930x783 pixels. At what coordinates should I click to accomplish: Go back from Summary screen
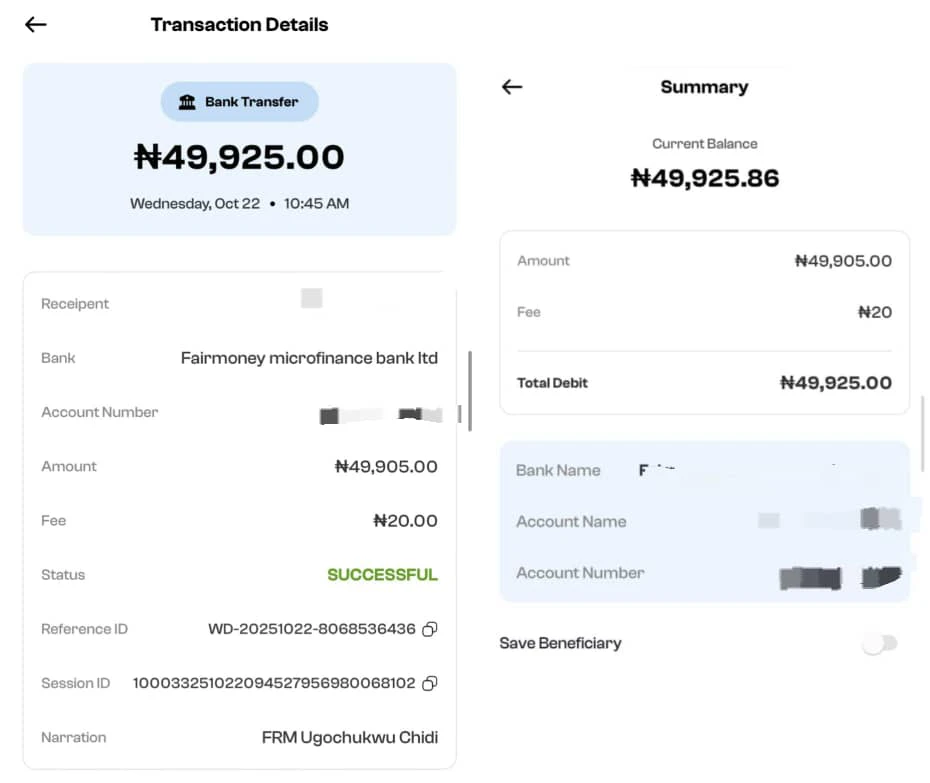click(512, 87)
